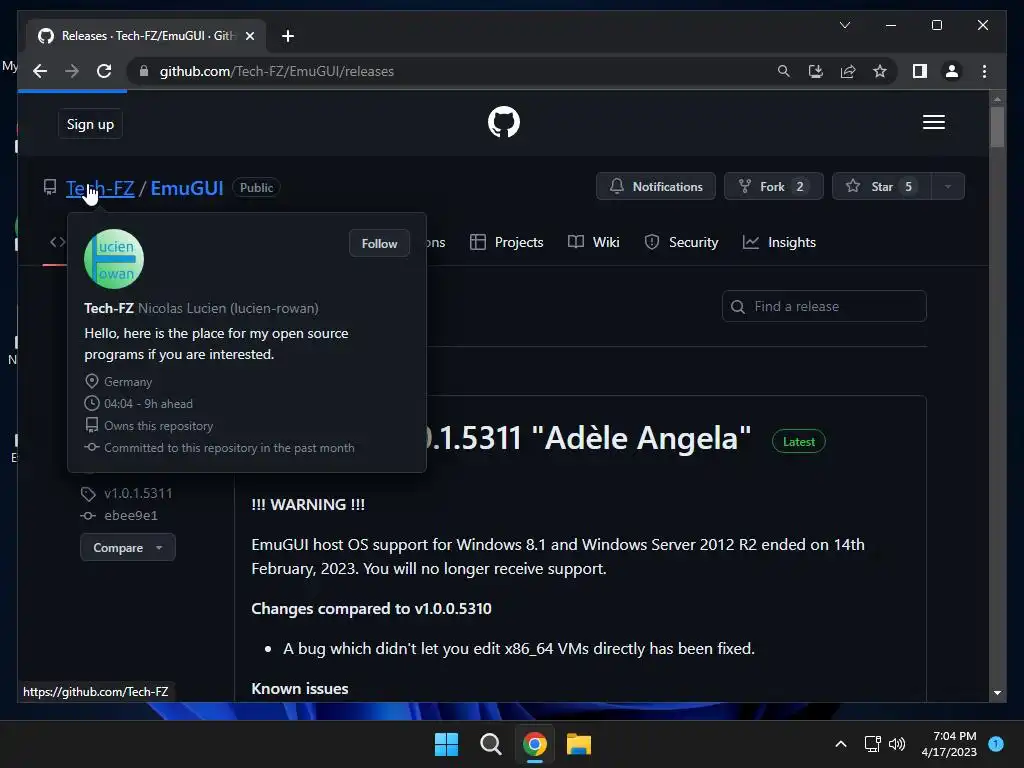Viewport: 1024px width, 768px height.
Task: Star the EmuGUI repository
Action: point(882,187)
